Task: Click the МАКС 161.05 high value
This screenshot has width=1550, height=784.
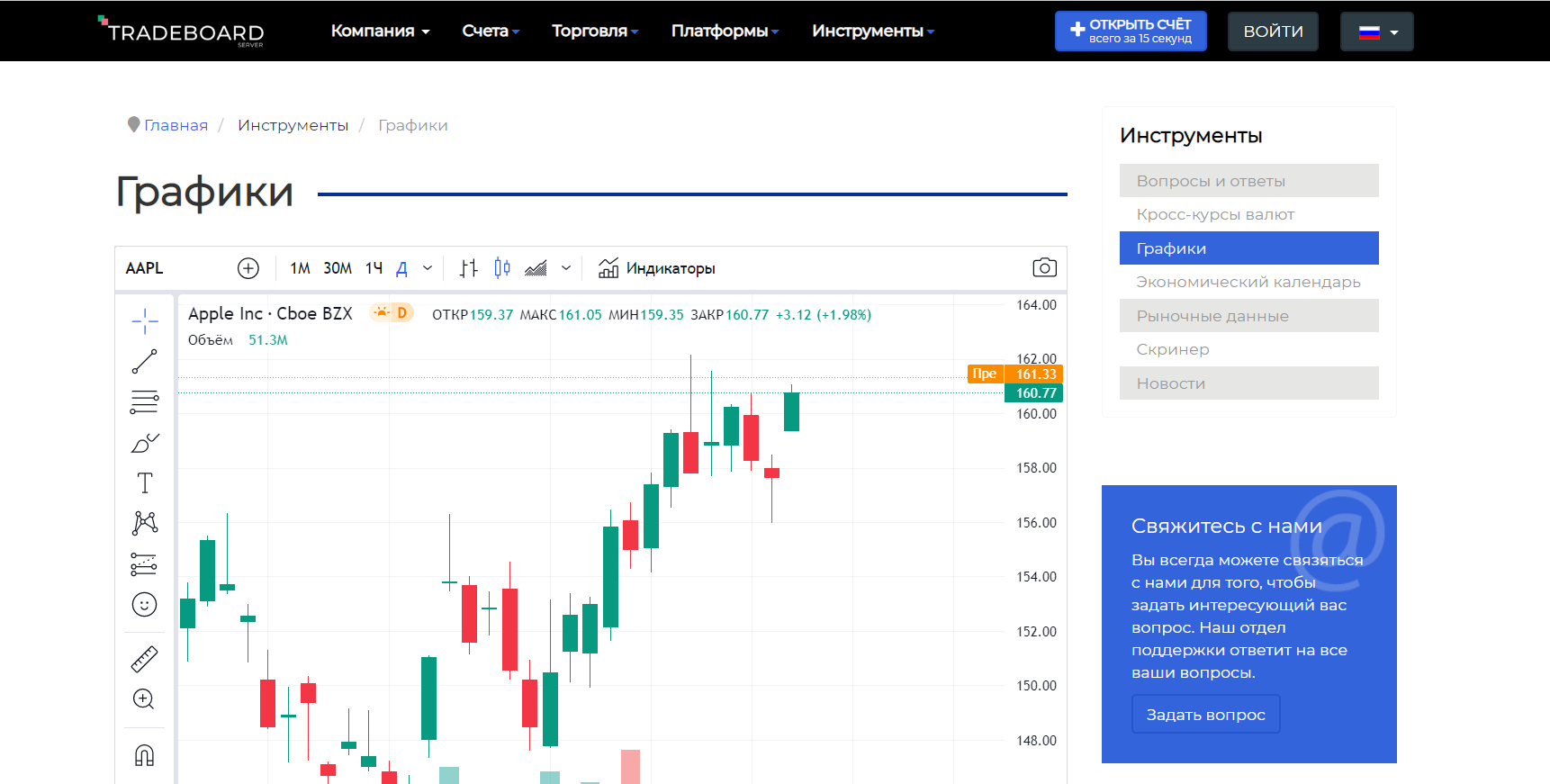Action: tap(561, 315)
